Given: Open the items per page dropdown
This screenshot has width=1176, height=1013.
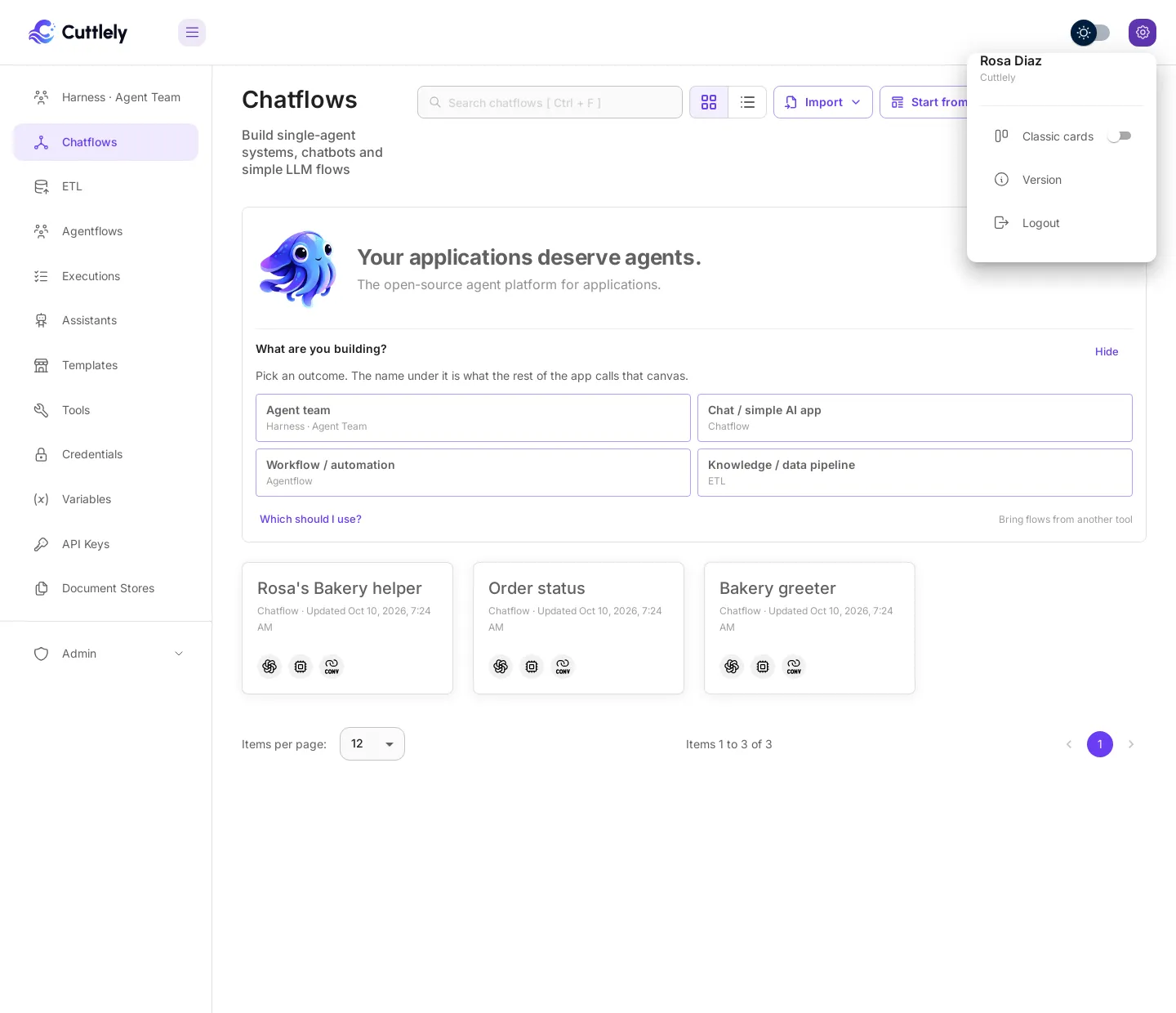Looking at the screenshot, I should (372, 744).
